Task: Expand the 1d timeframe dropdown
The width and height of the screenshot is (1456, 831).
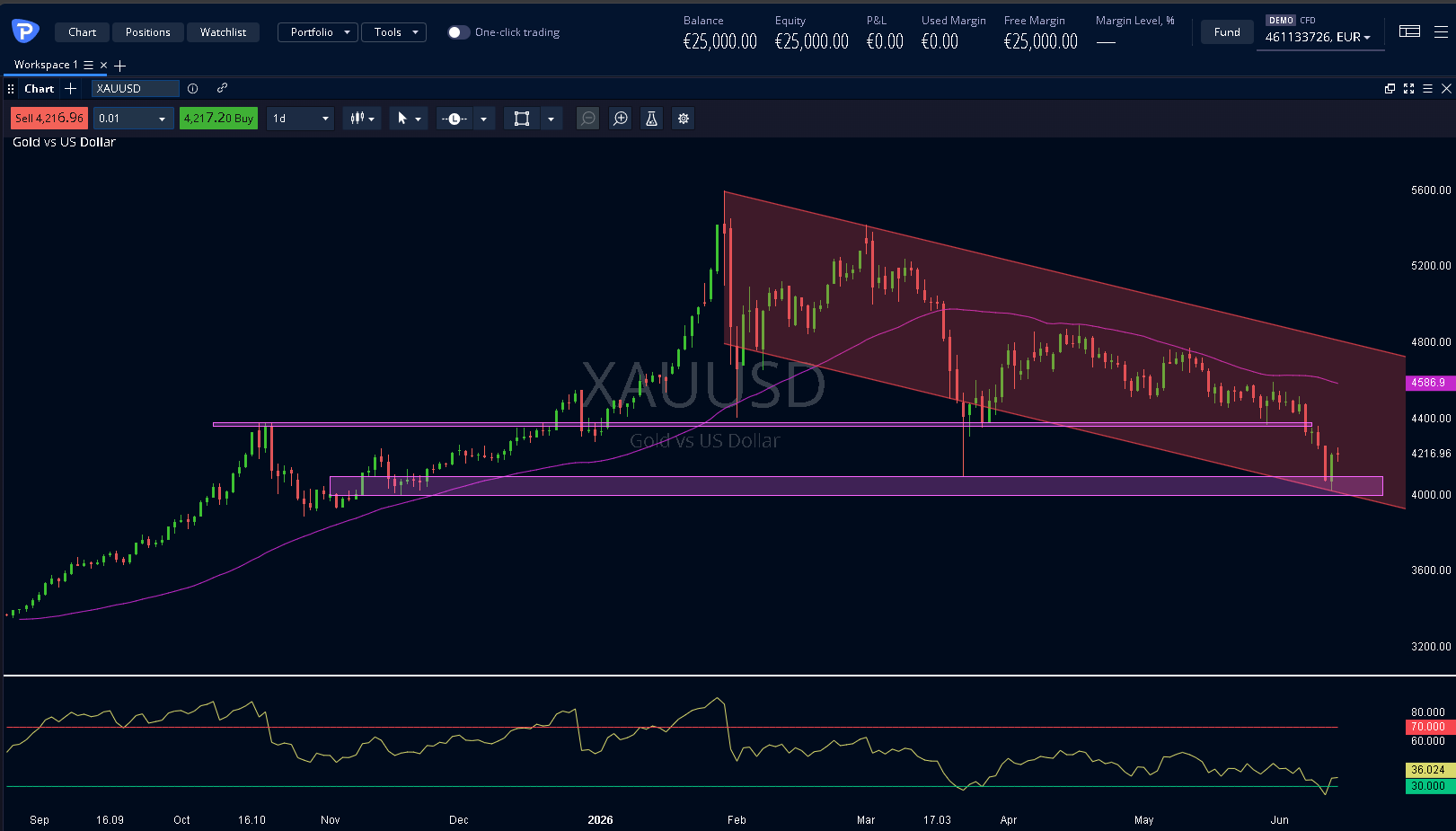Action: coord(301,119)
